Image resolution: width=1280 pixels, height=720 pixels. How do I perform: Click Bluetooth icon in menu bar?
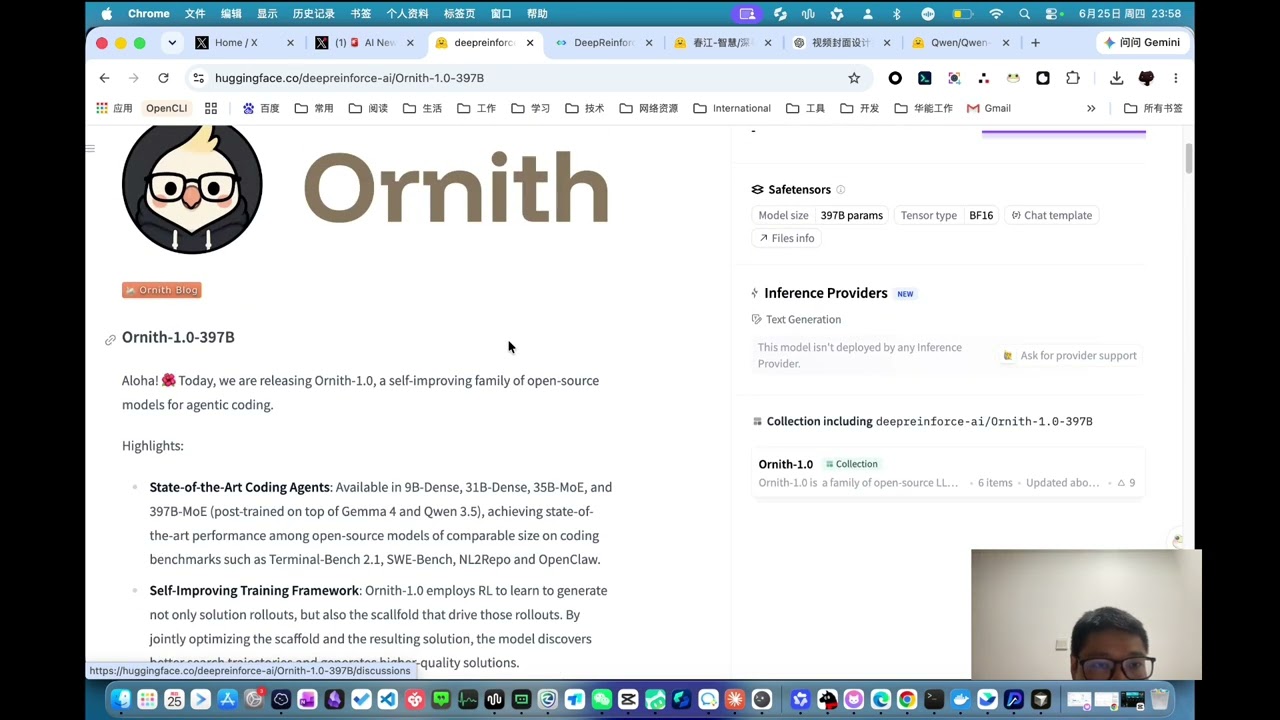click(x=896, y=14)
